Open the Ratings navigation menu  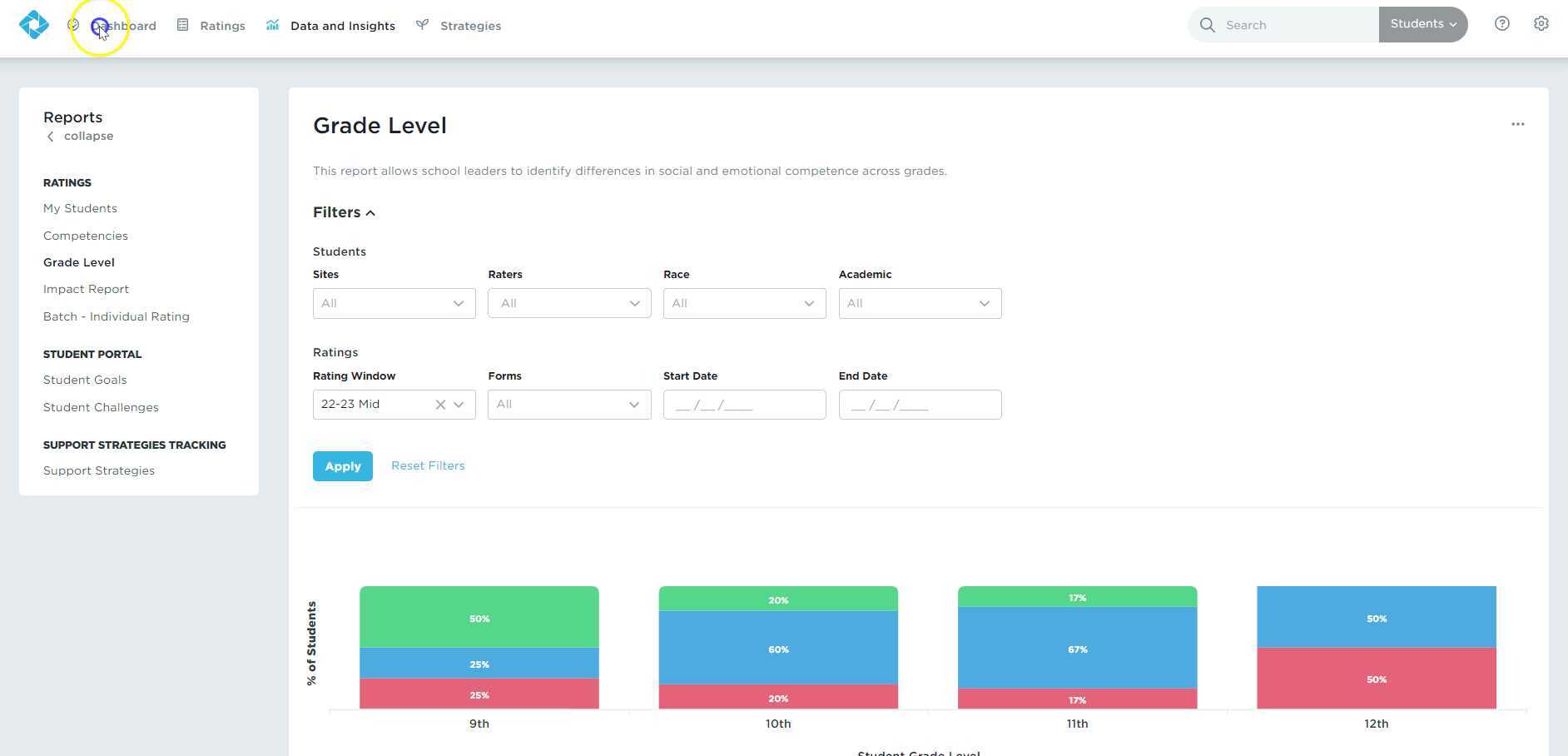[x=221, y=25]
